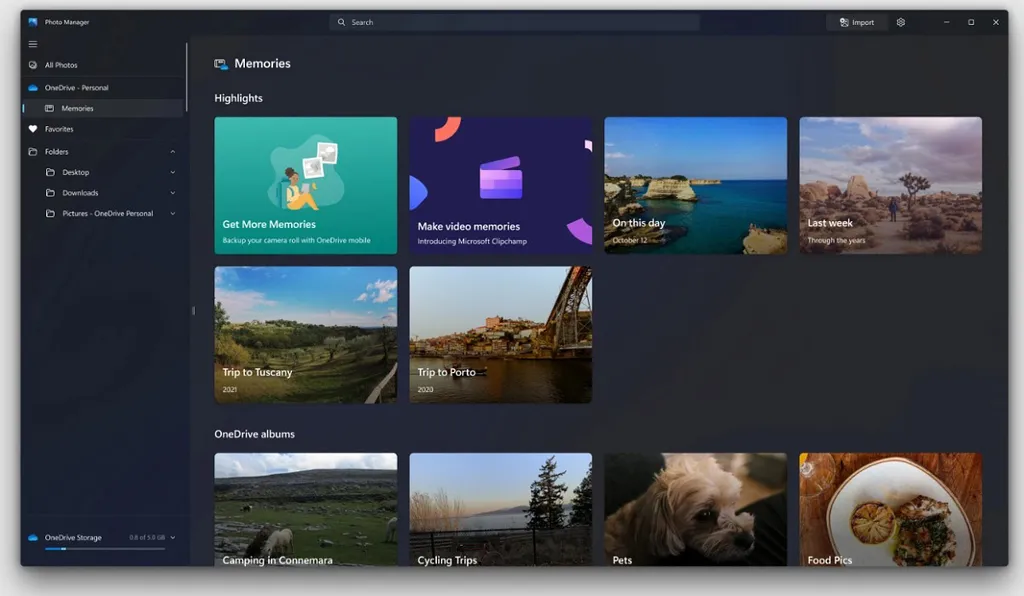Expand the Desktop folder chevron
1024x596 pixels.
click(172, 172)
